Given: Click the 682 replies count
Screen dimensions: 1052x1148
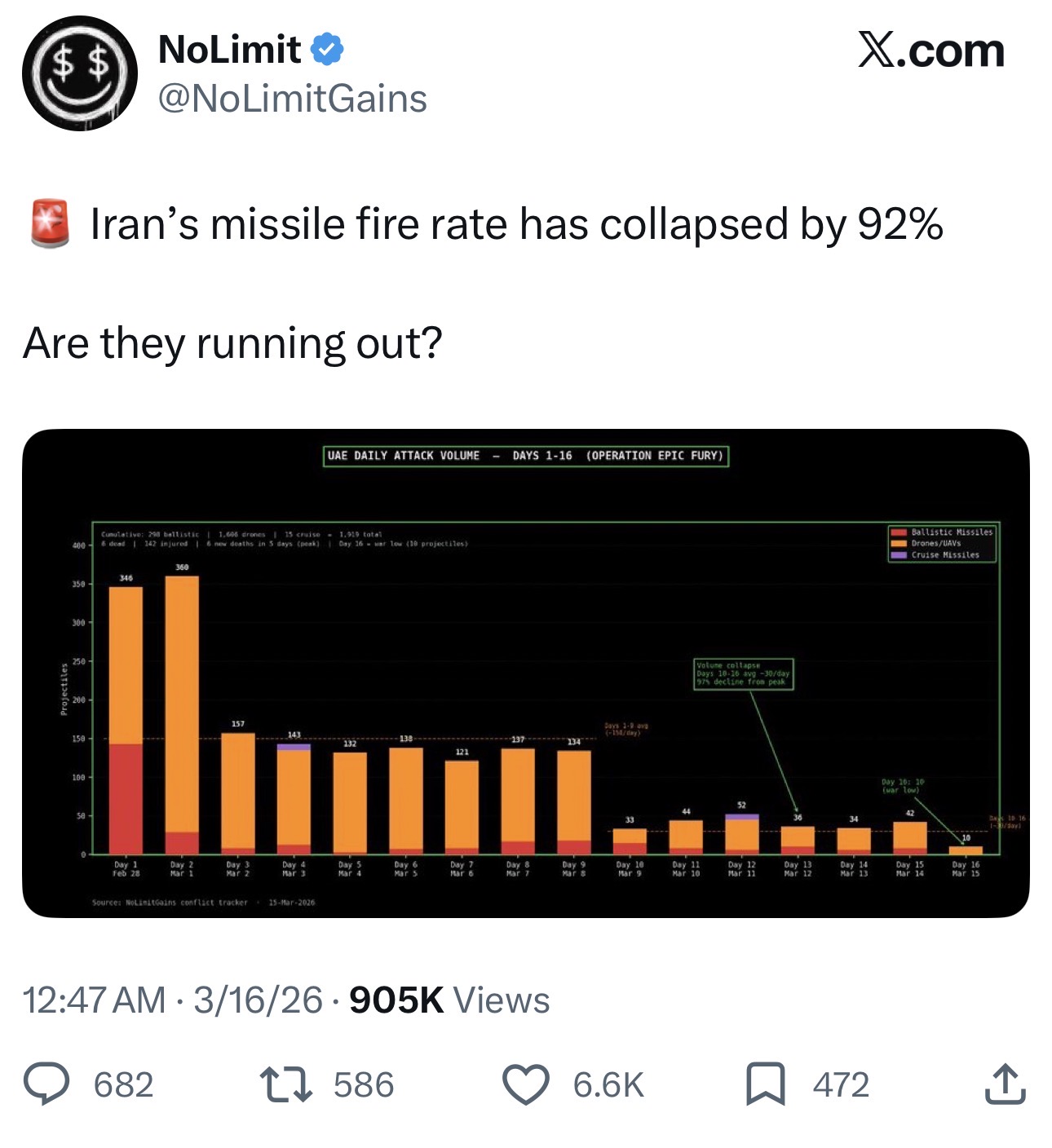Looking at the screenshot, I should coord(123,1085).
